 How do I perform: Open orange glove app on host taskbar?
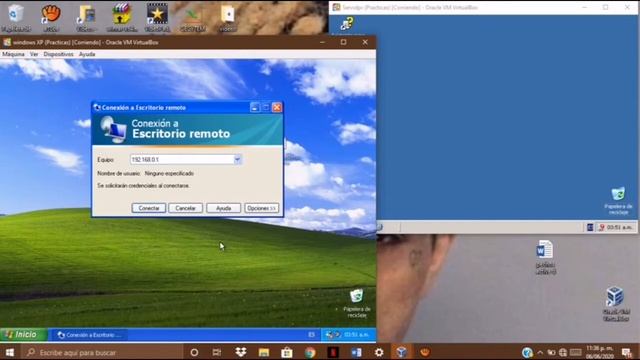(425, 352)
